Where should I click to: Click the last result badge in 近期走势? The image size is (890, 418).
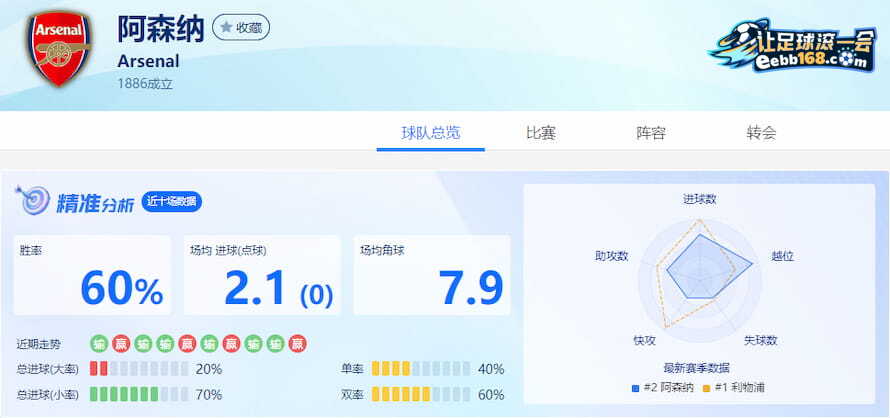(x=297, y=344)
